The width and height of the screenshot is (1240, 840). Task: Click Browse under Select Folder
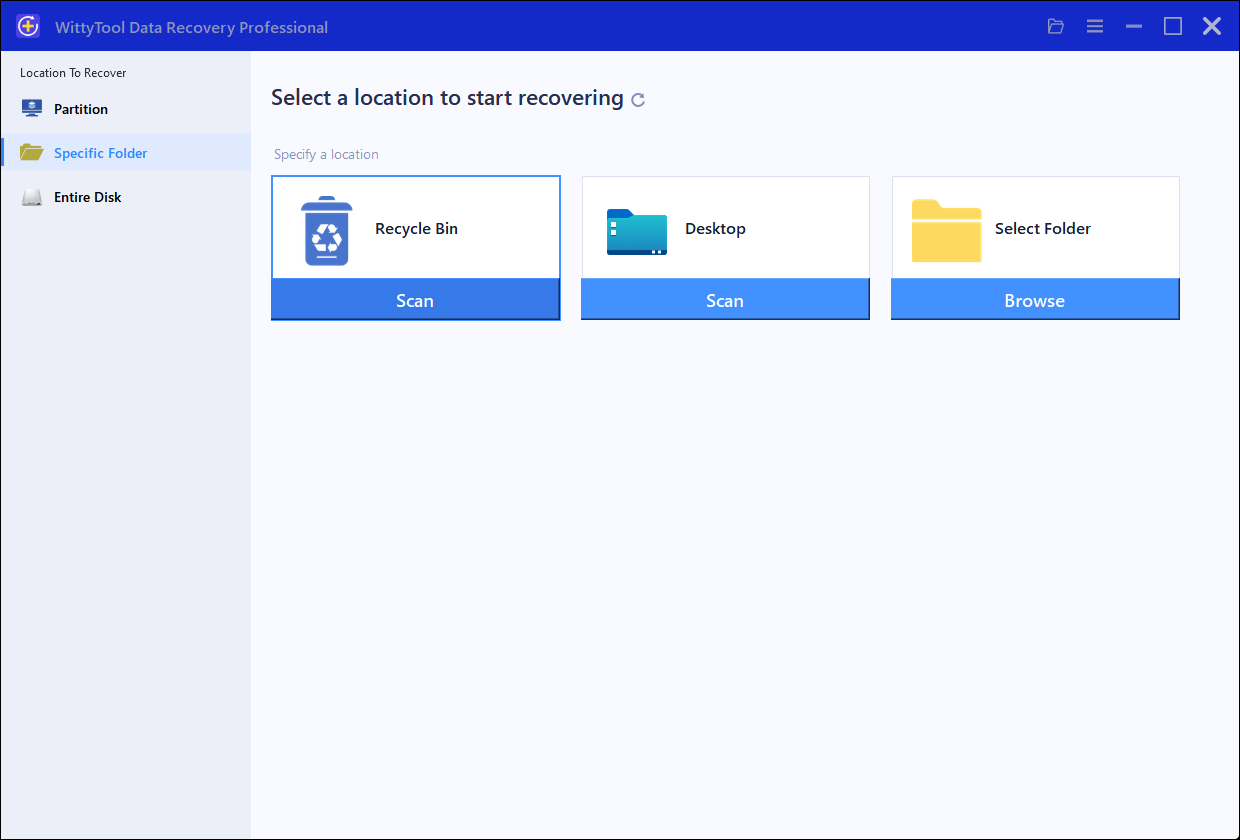1035,300
